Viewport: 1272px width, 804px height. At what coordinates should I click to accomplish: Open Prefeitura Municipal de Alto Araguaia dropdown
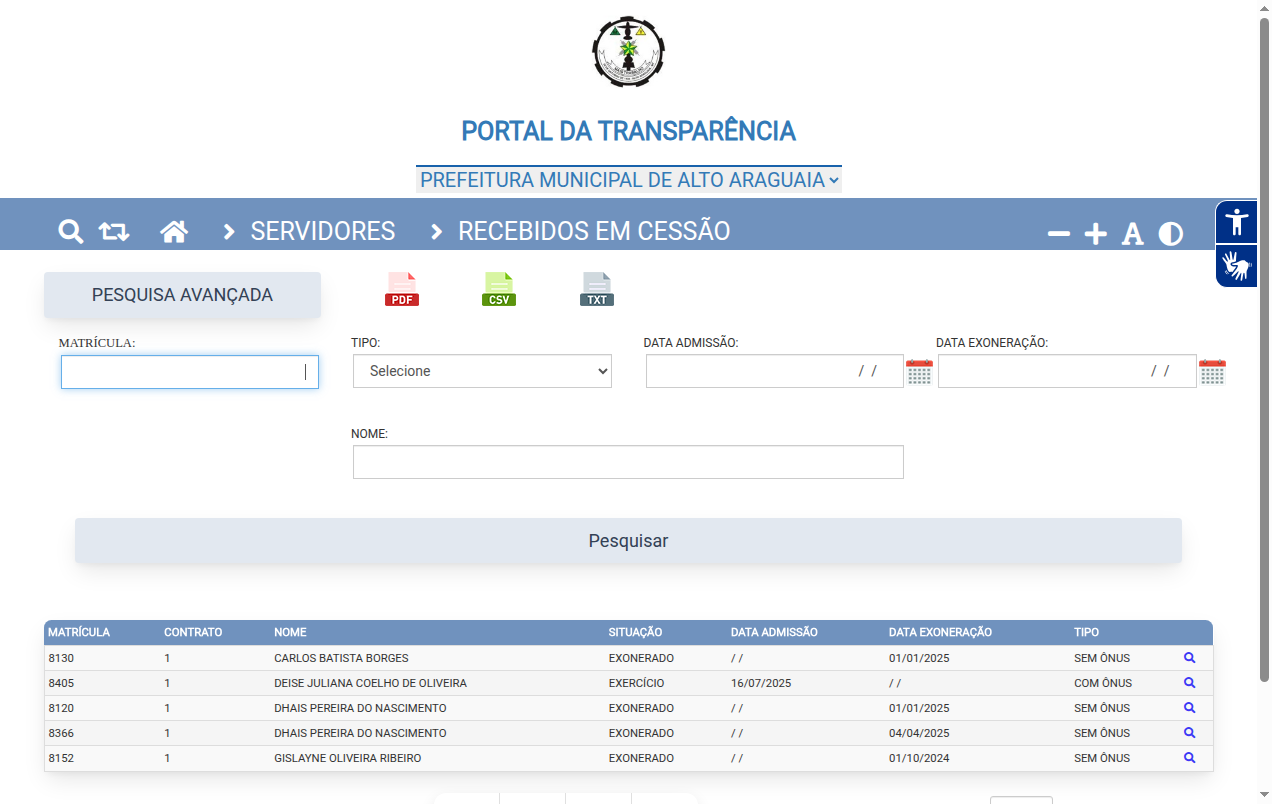tap(629, 180)
